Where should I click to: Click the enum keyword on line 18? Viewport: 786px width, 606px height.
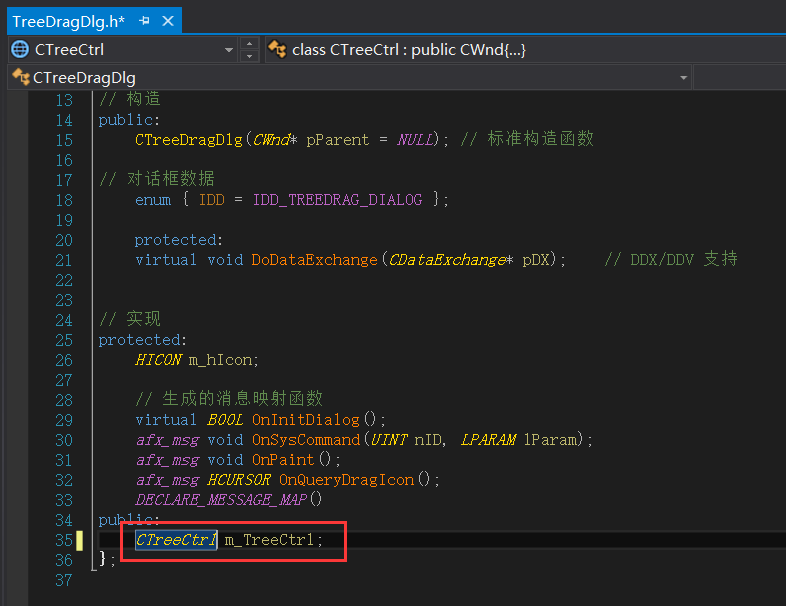(153, 200)
